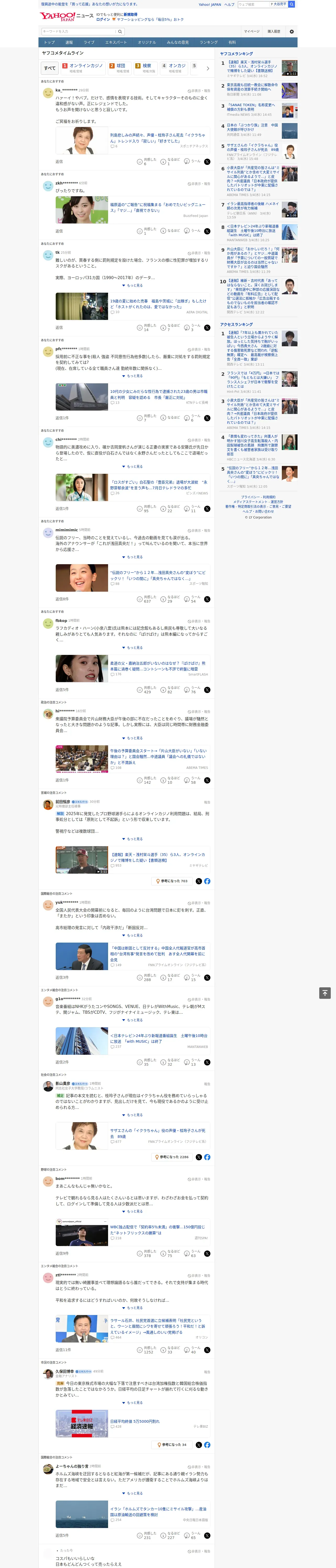The height and width of the screenshot is (1568, 336).
Task: Click scroll-to-top arrow button
Action: [x=325, y=993]
